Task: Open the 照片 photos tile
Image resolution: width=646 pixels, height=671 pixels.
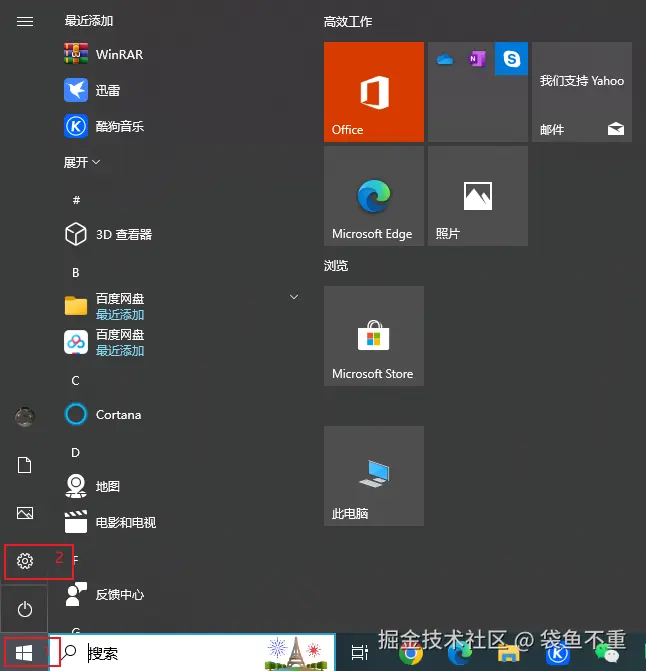Action: (x=478, y=196)
